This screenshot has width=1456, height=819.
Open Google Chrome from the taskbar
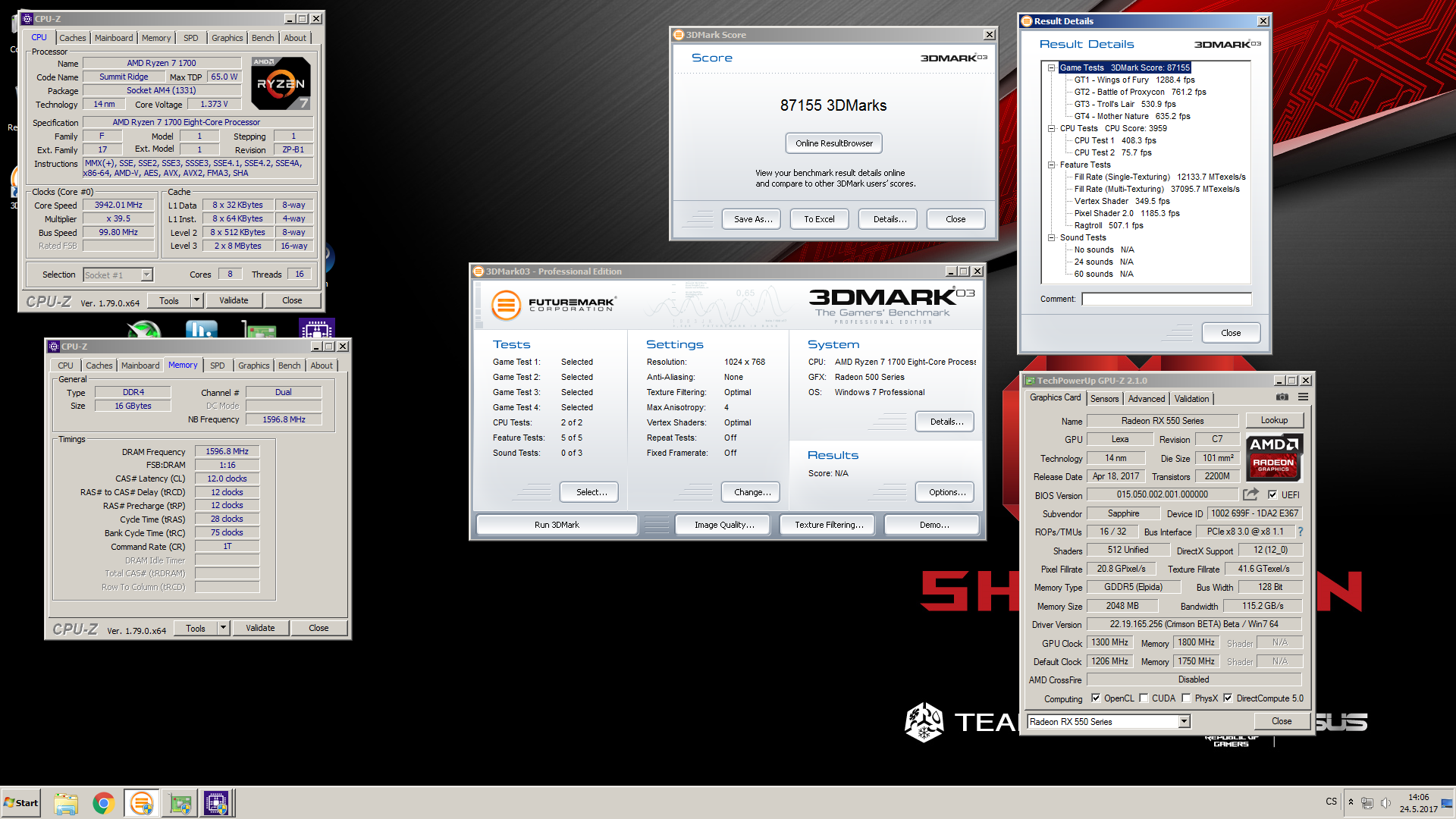(x=104, y=803)
